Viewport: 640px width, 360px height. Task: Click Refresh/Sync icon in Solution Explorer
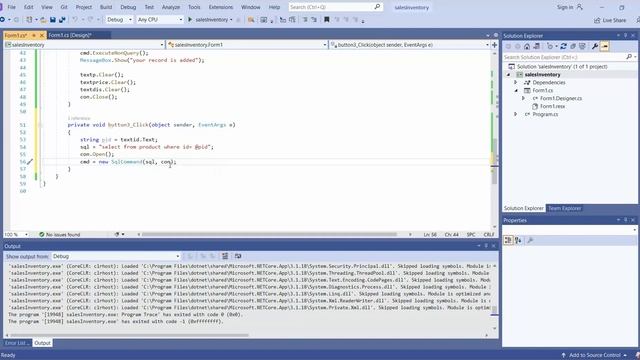point(564,47)
